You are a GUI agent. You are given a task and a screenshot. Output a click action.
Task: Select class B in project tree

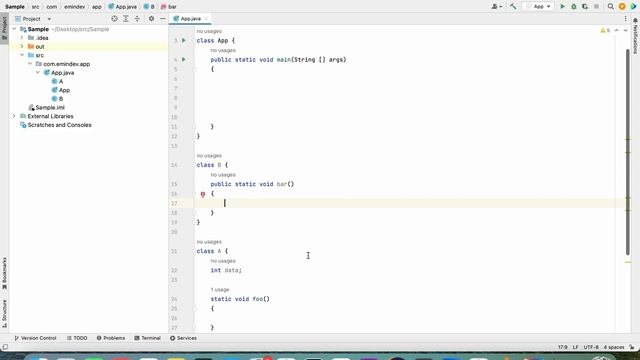tap(57, 99)
